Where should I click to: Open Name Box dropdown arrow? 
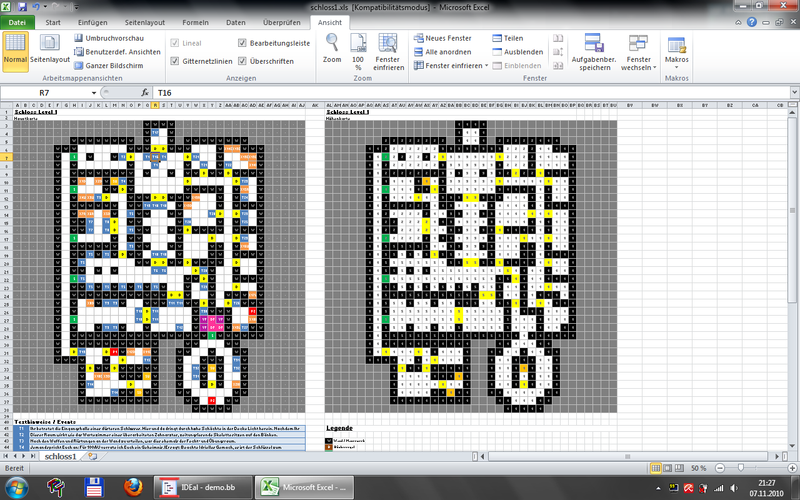94,93
